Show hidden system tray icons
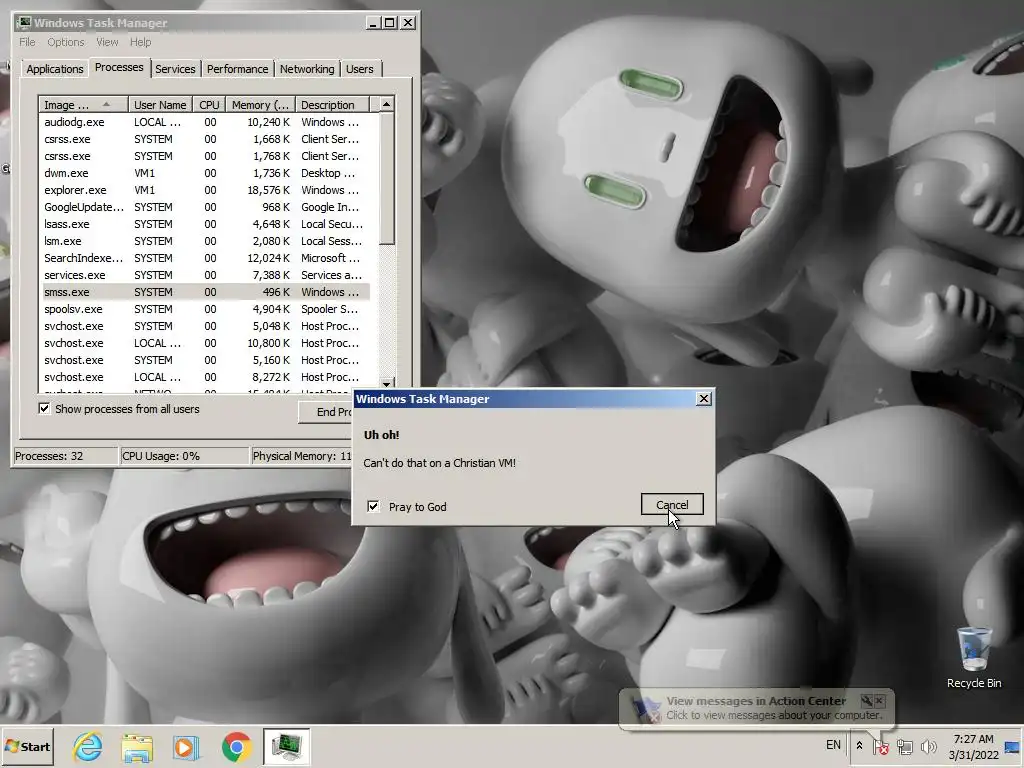Screen dimensions: 1024x768 click(x=859, y=746)
